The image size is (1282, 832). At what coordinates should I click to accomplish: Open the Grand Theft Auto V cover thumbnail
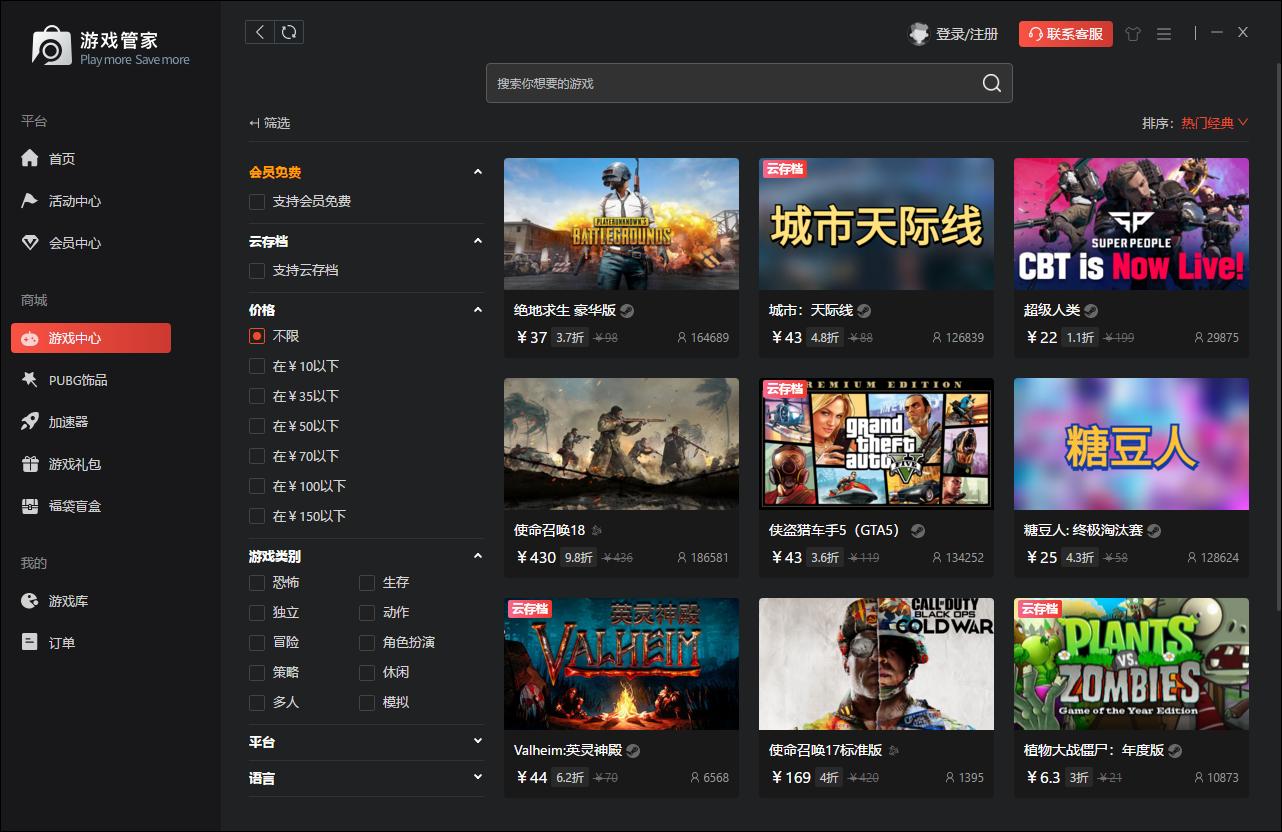876,444
